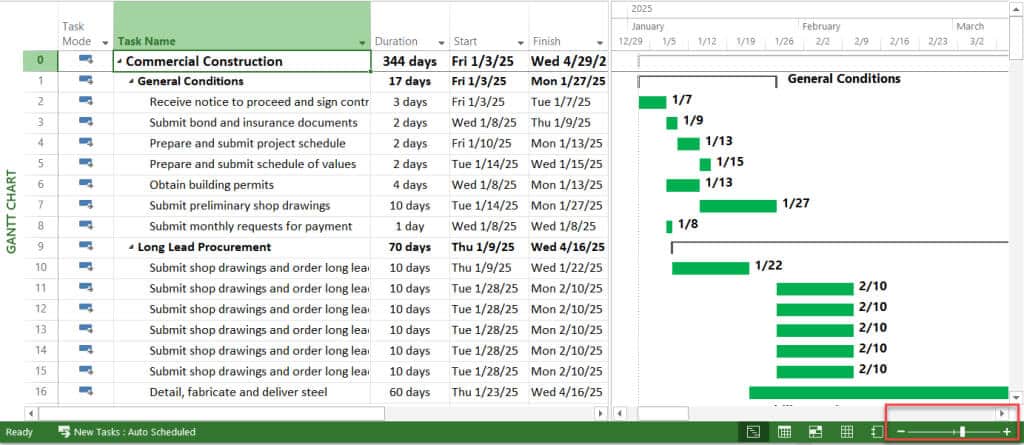Open Resource Sheet view from status bar
This screenshot has width=1024, height=445.
pyautogui.click(x=847, y=431)
